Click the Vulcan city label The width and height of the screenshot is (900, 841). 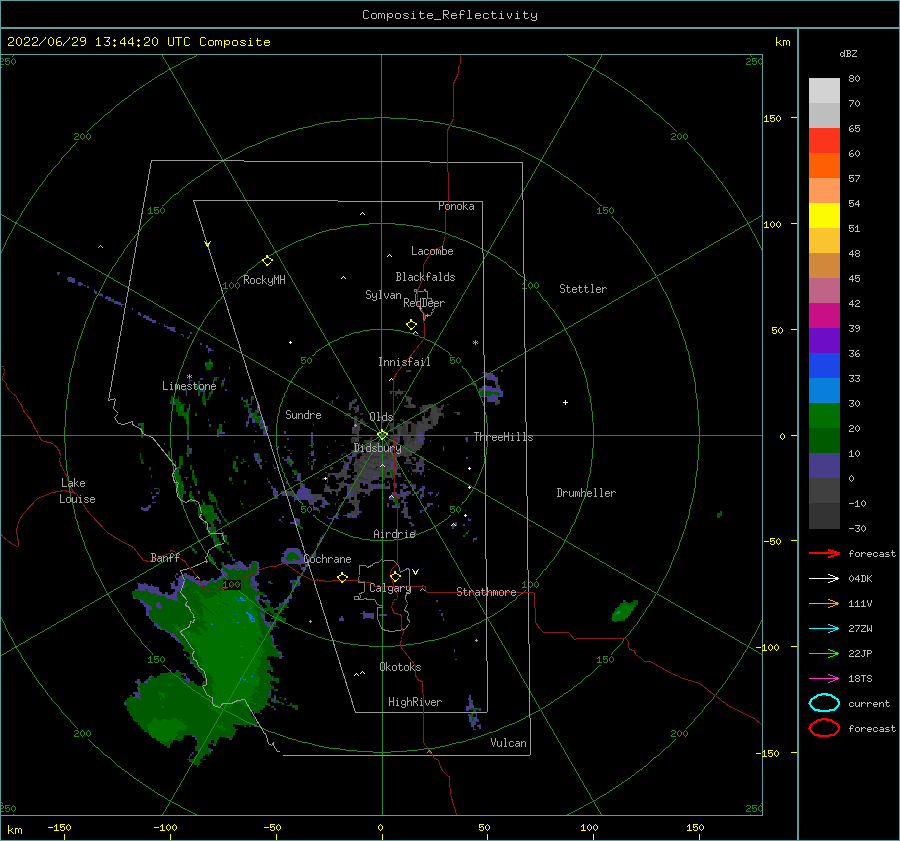[x=509, y=743]
